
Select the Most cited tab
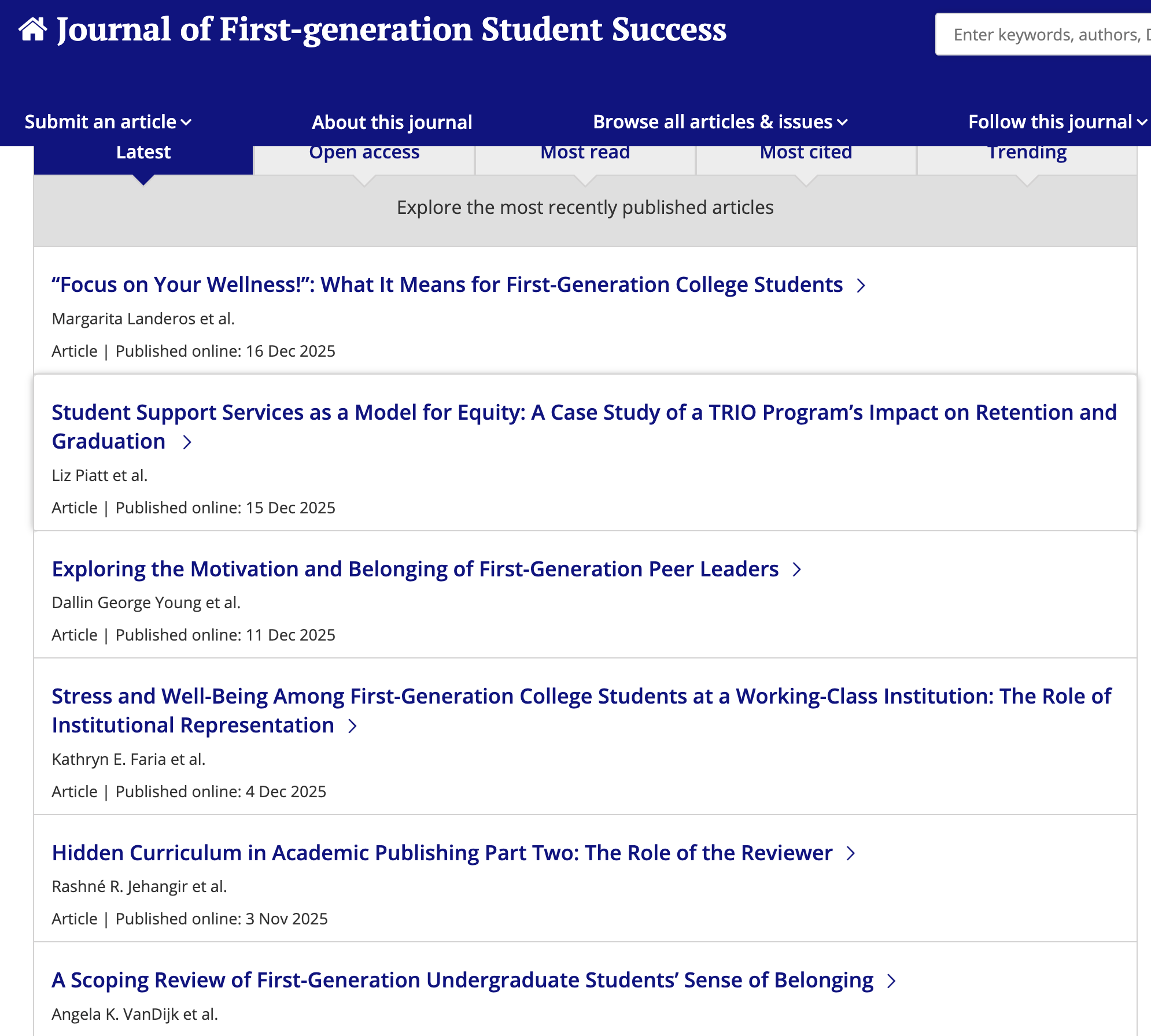tap(805, 152)
